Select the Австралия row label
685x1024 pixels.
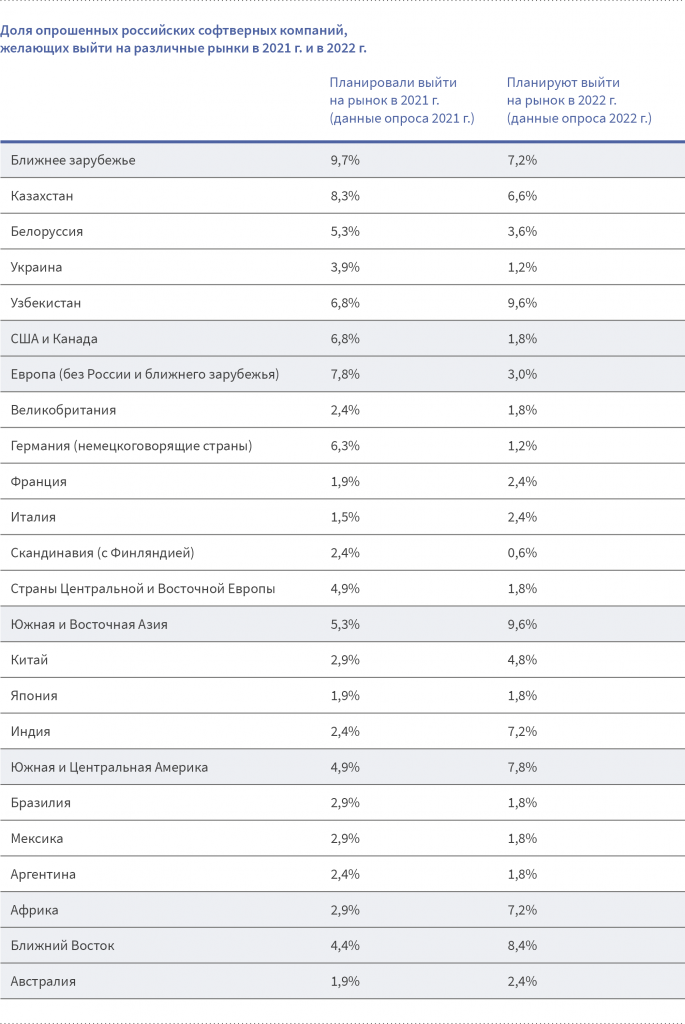point(43,981)
